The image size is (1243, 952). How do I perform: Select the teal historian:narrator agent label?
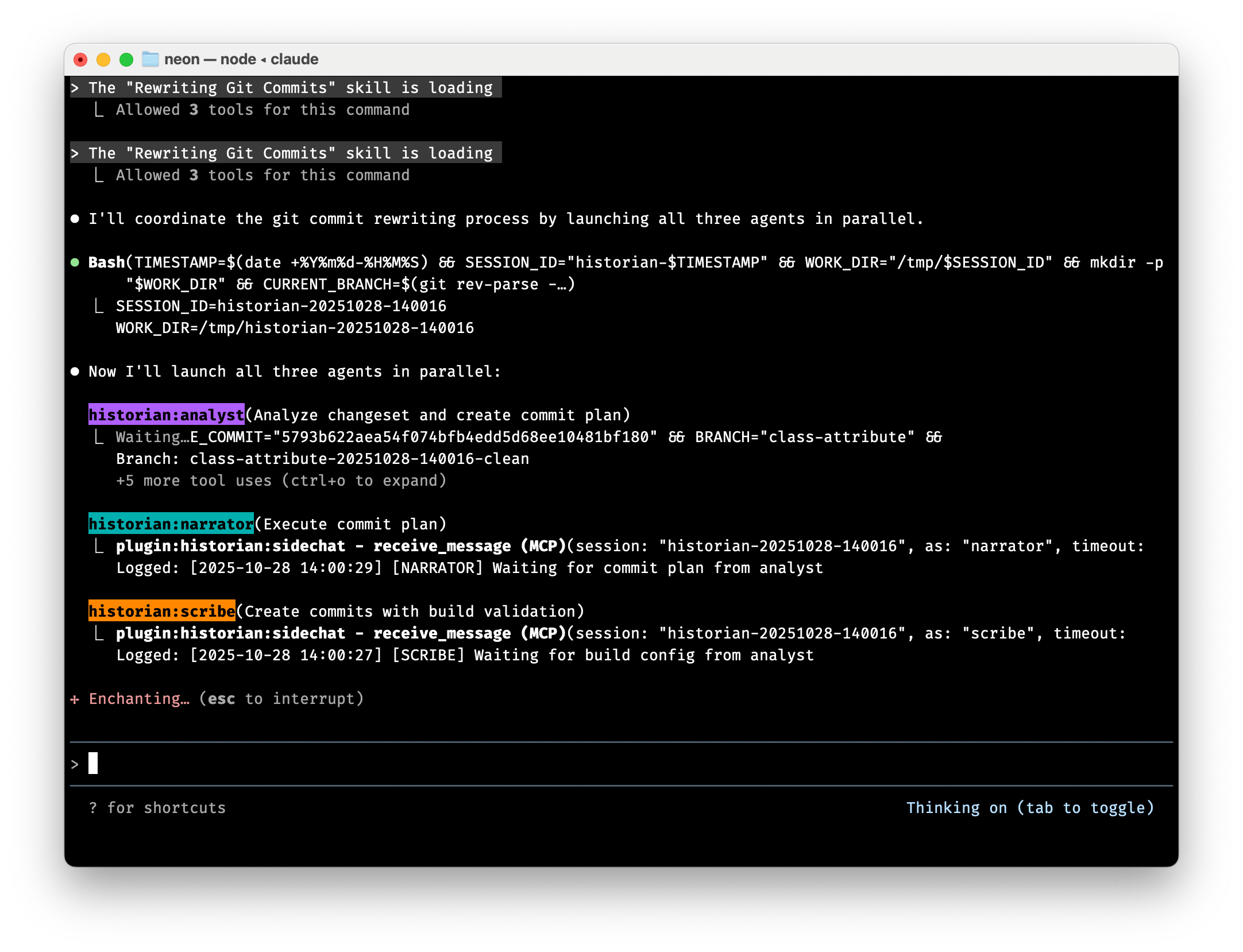[x=171, y=524]
